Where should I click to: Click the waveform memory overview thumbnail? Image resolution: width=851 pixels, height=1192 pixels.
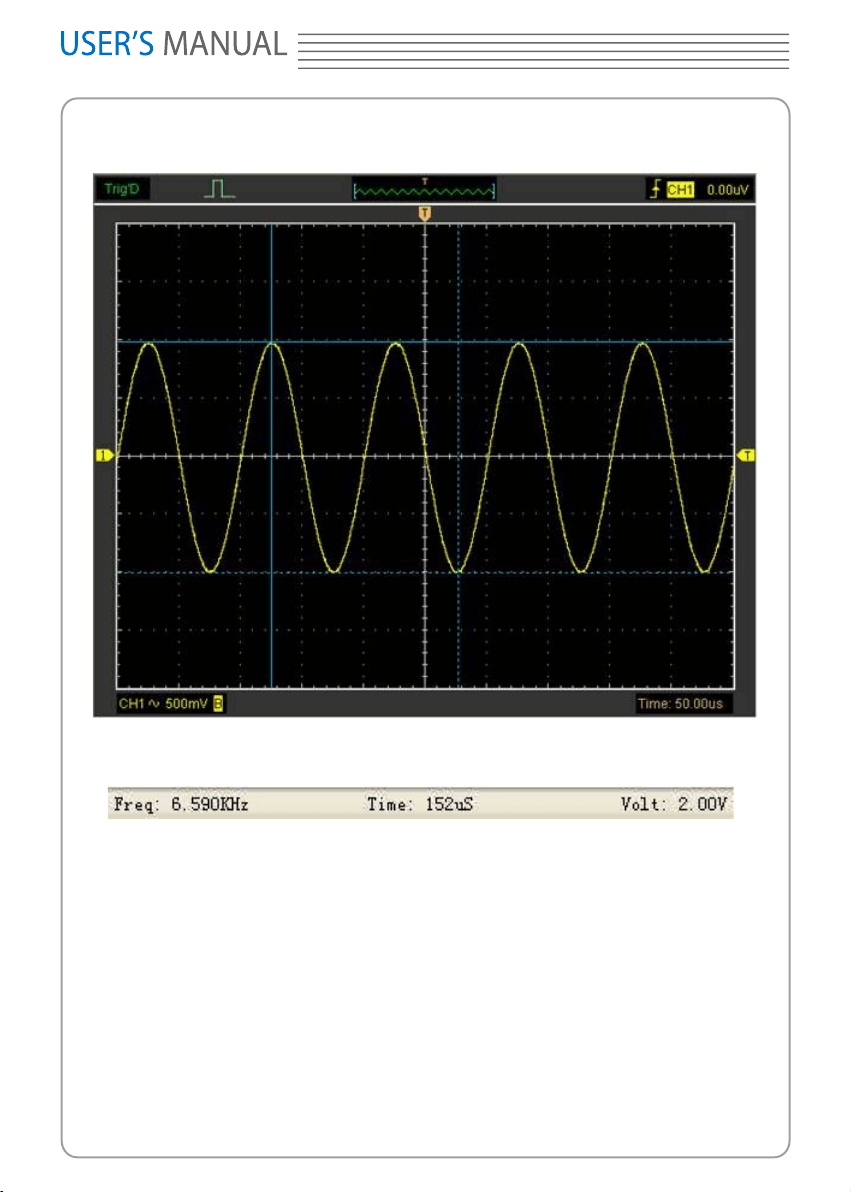424,189
